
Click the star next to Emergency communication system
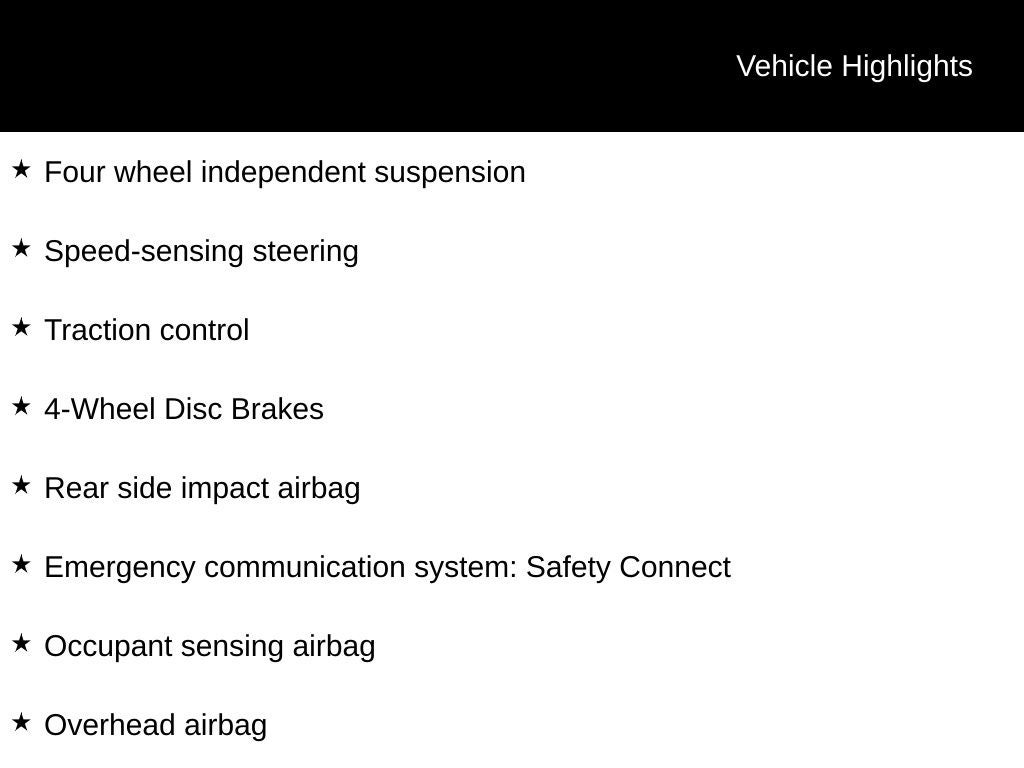coord(21,565)
